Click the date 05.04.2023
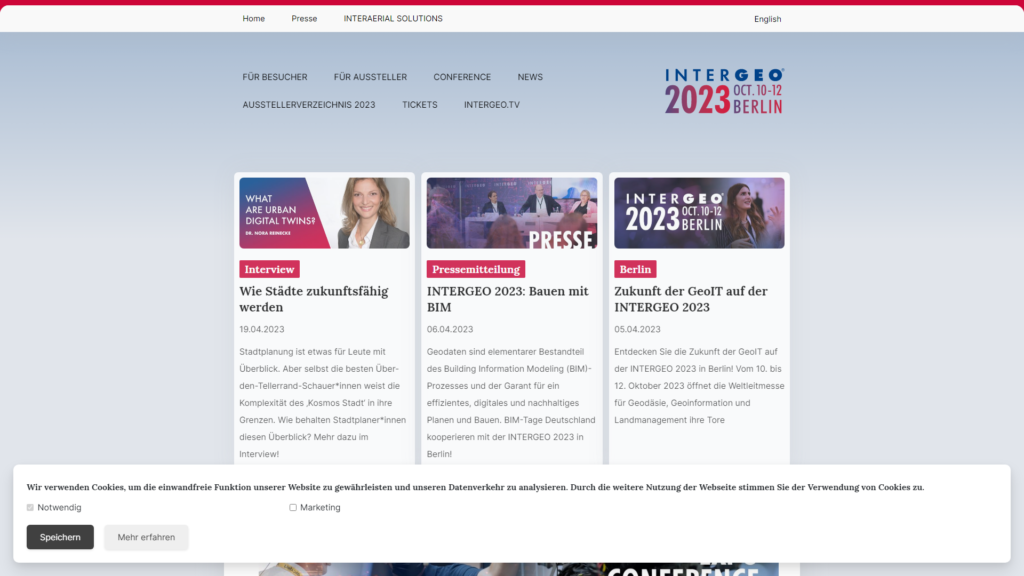Viewport: 1024px width, 576px height. (x=637, y=329)
